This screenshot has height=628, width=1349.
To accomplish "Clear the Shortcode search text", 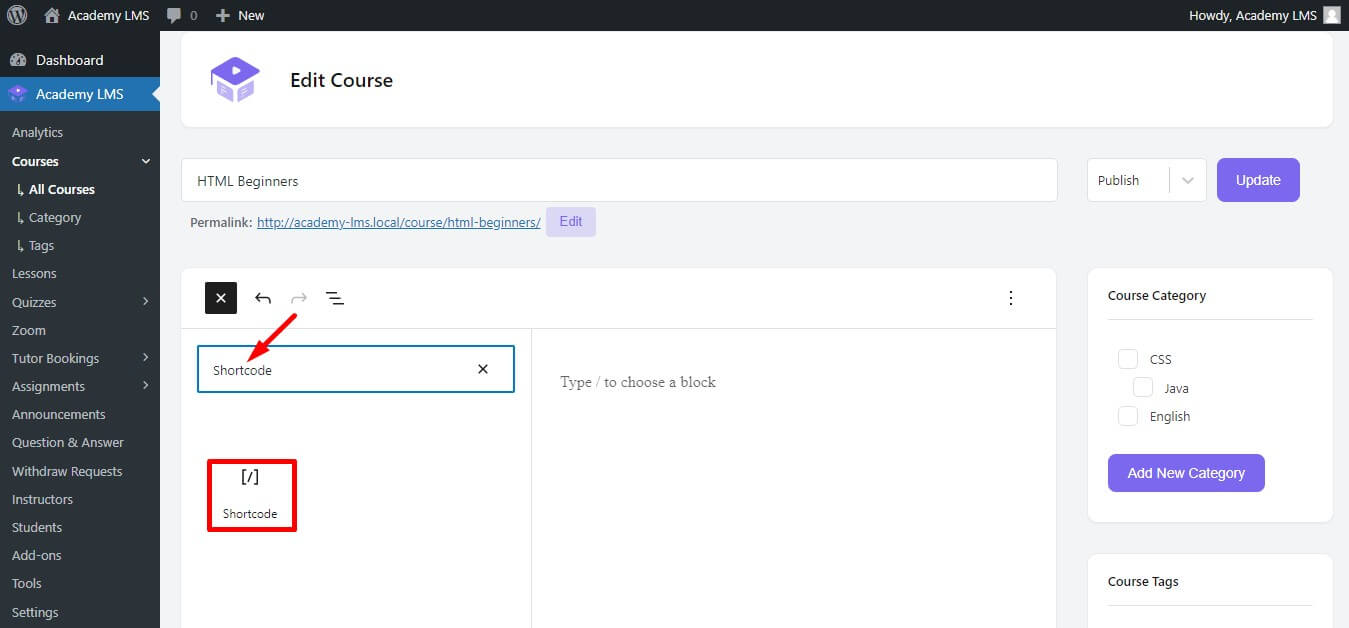I will tap(483, 369).
